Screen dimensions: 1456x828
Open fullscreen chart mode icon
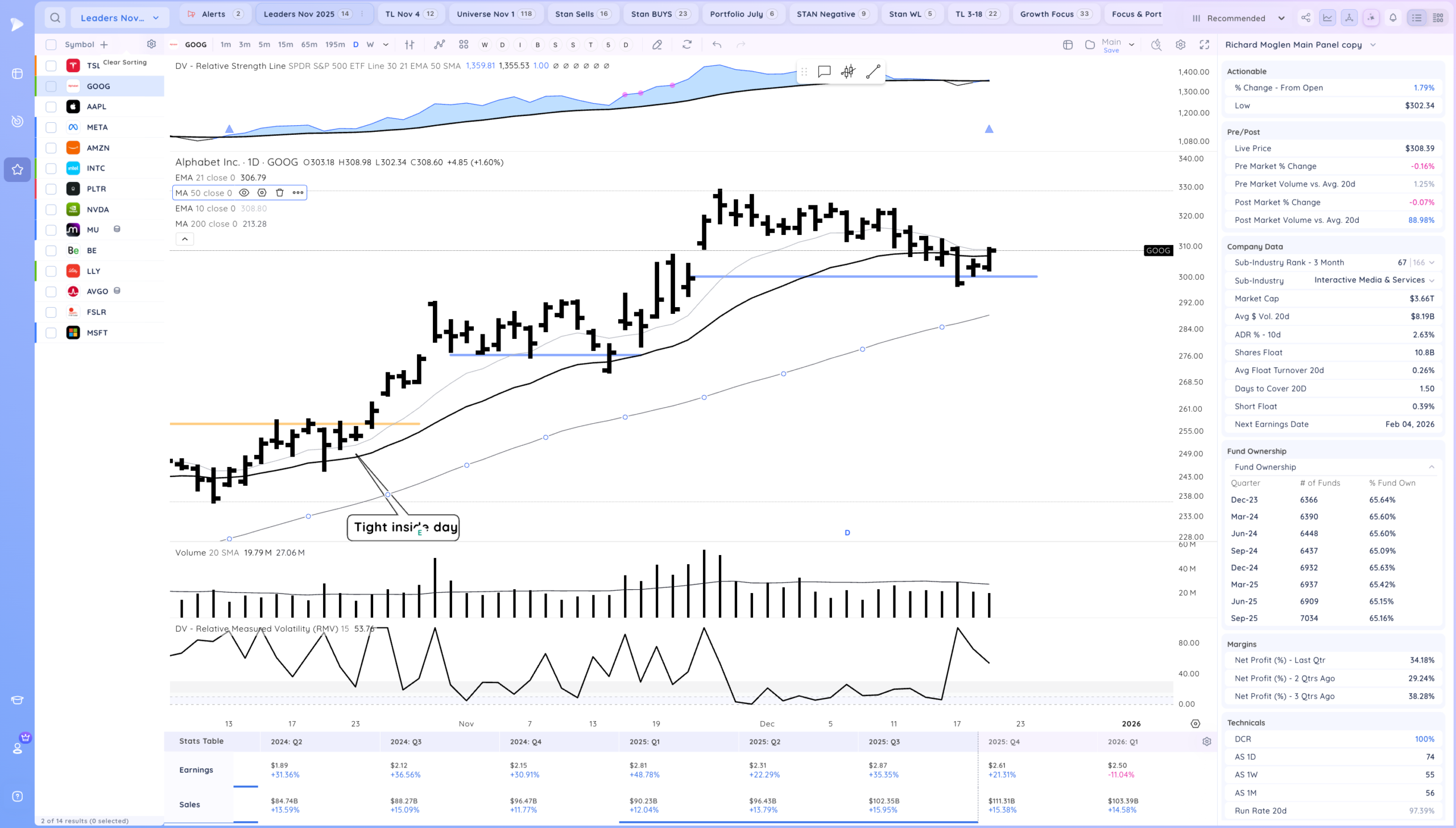[x=1204, y=44]
